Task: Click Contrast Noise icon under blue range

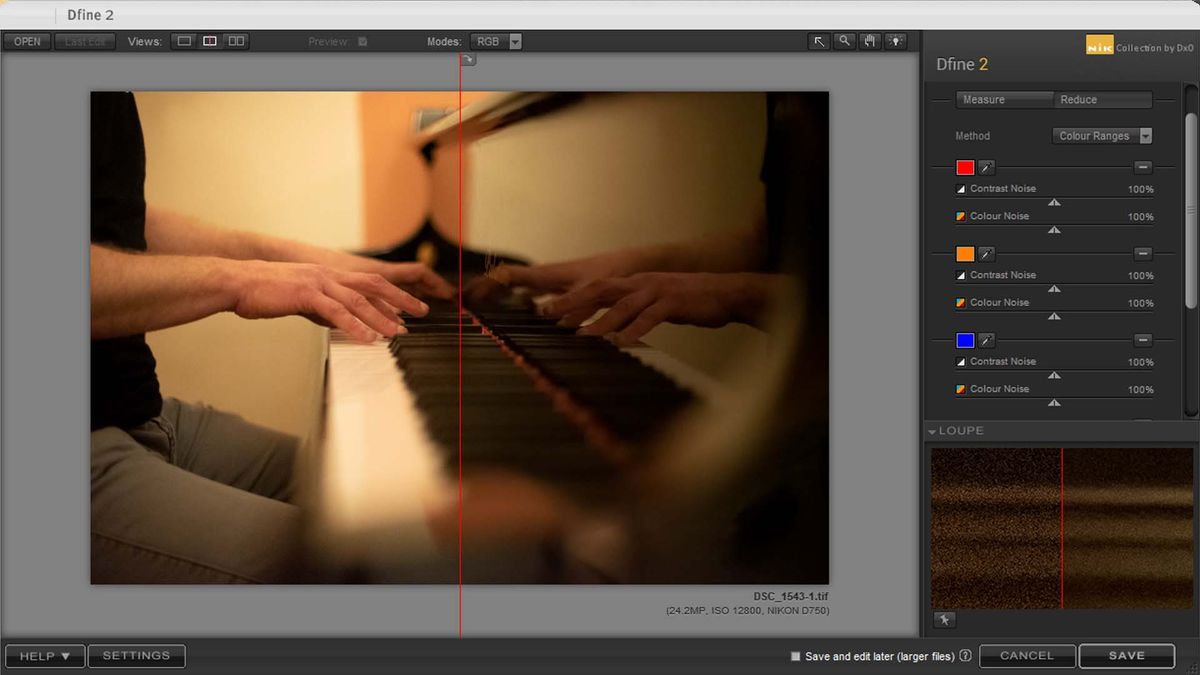Action: pyautogui.click(x=961, y=362)
